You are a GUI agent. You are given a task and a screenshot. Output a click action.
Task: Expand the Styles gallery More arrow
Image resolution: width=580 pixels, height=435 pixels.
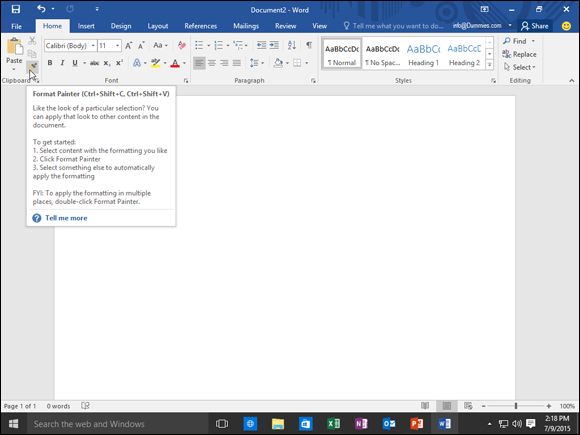point(489,64)
